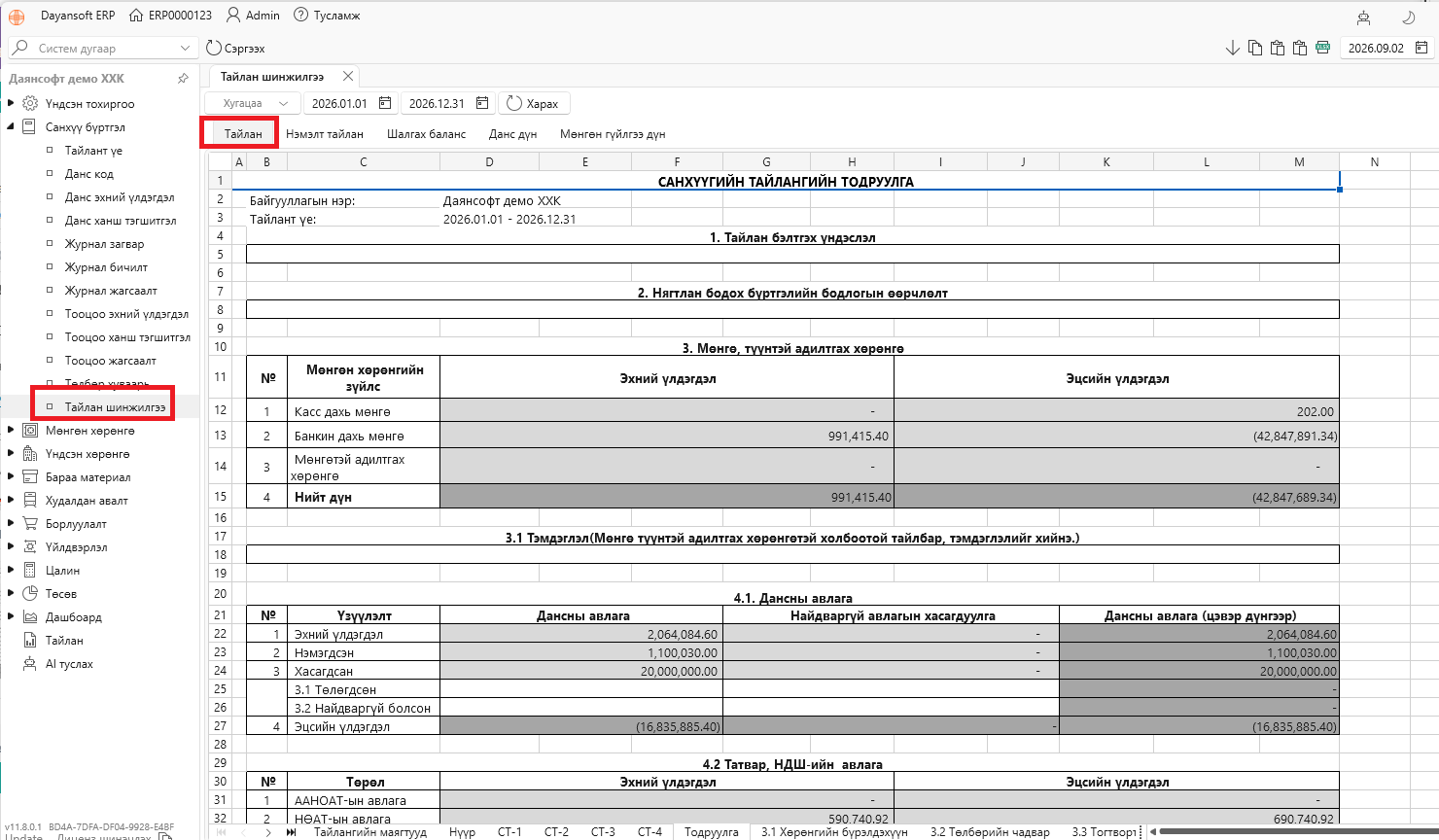Expand the Борлуулалт tree arrow
This screenshot has height=840, width=1439.
pyautogui.click(x=11, y=523)
